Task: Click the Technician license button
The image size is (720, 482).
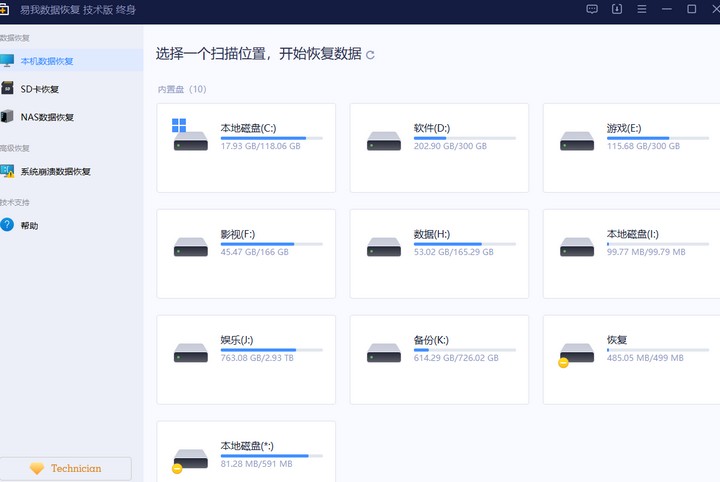Action: point(66,468)
